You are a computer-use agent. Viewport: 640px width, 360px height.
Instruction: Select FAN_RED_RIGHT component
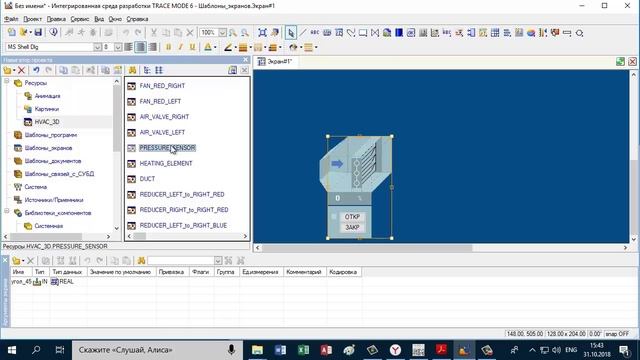coord(162,86)
